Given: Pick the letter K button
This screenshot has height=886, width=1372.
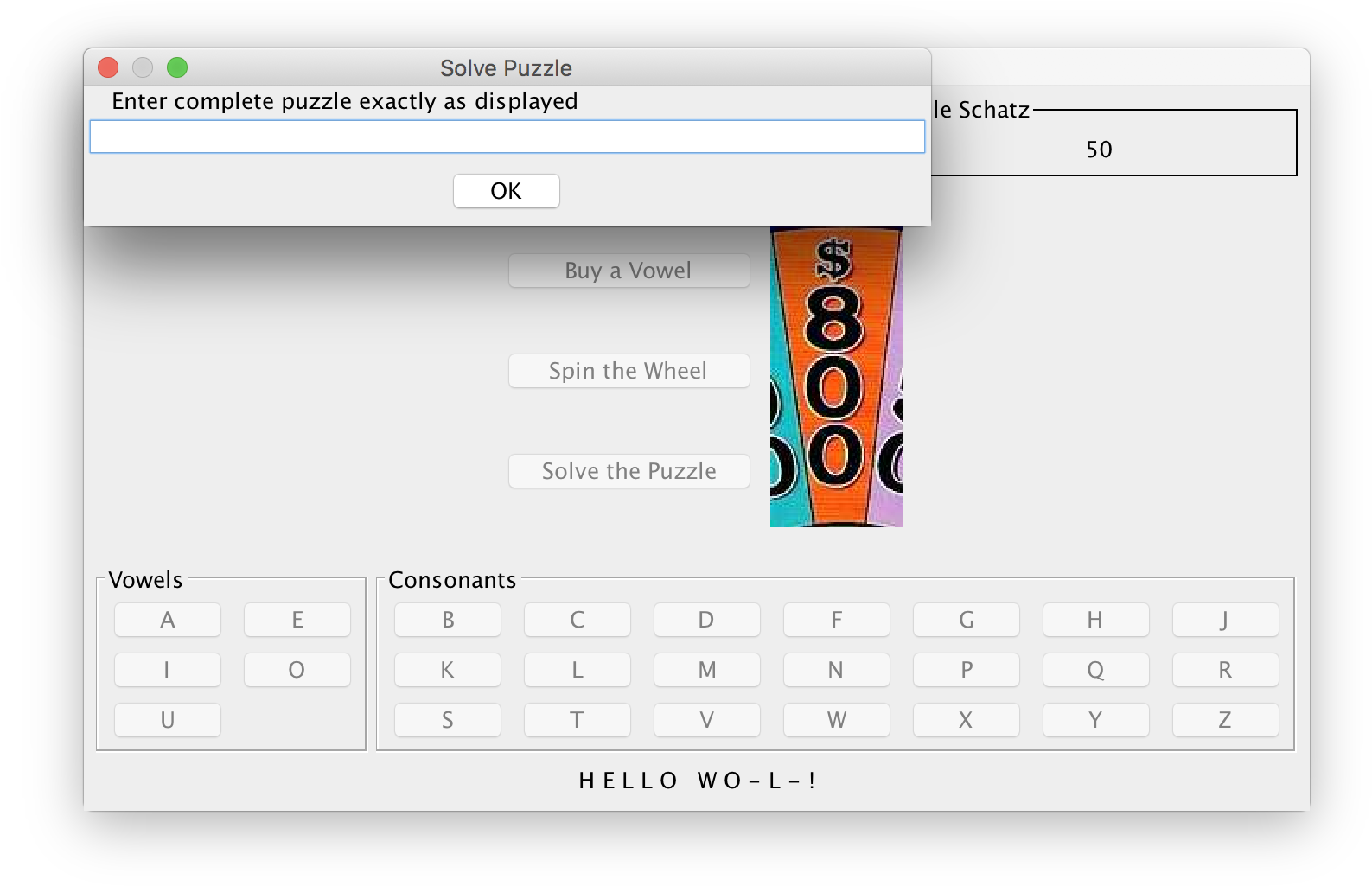Looking at the screenshot, I should tap(448, 670).
